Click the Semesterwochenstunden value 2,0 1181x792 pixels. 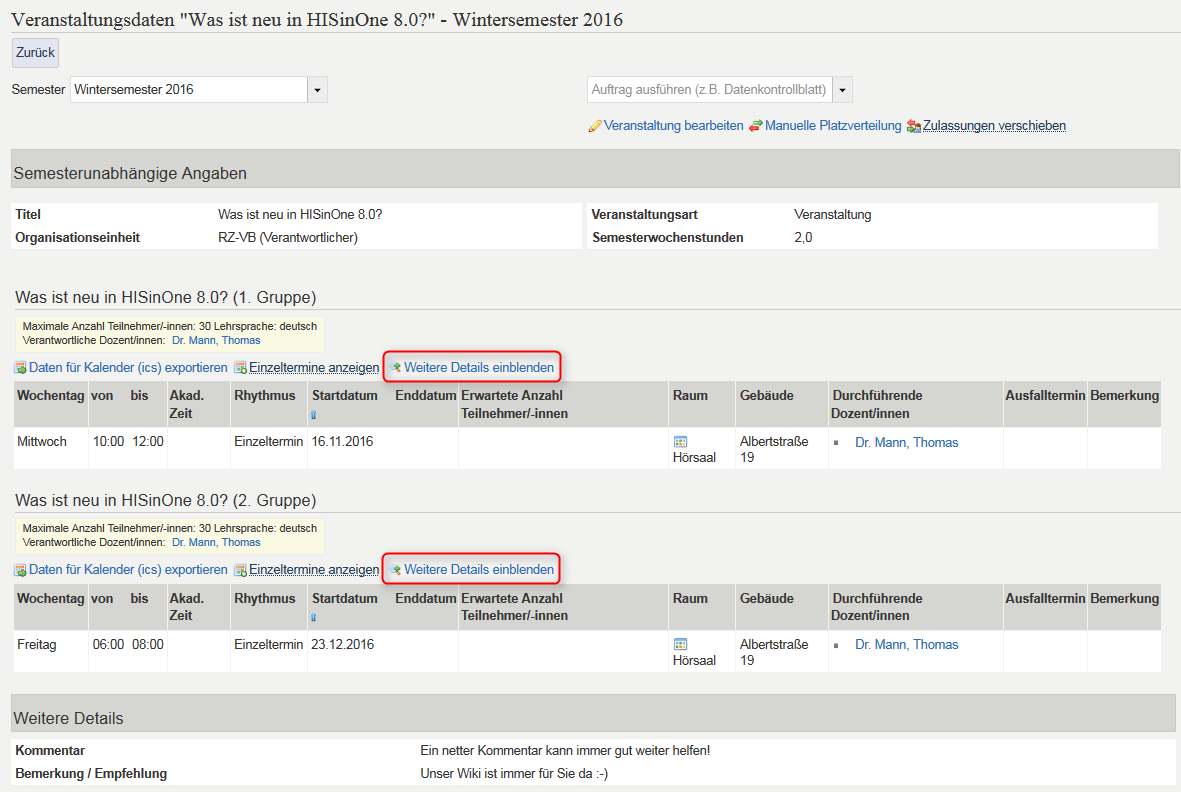(803, 238)
